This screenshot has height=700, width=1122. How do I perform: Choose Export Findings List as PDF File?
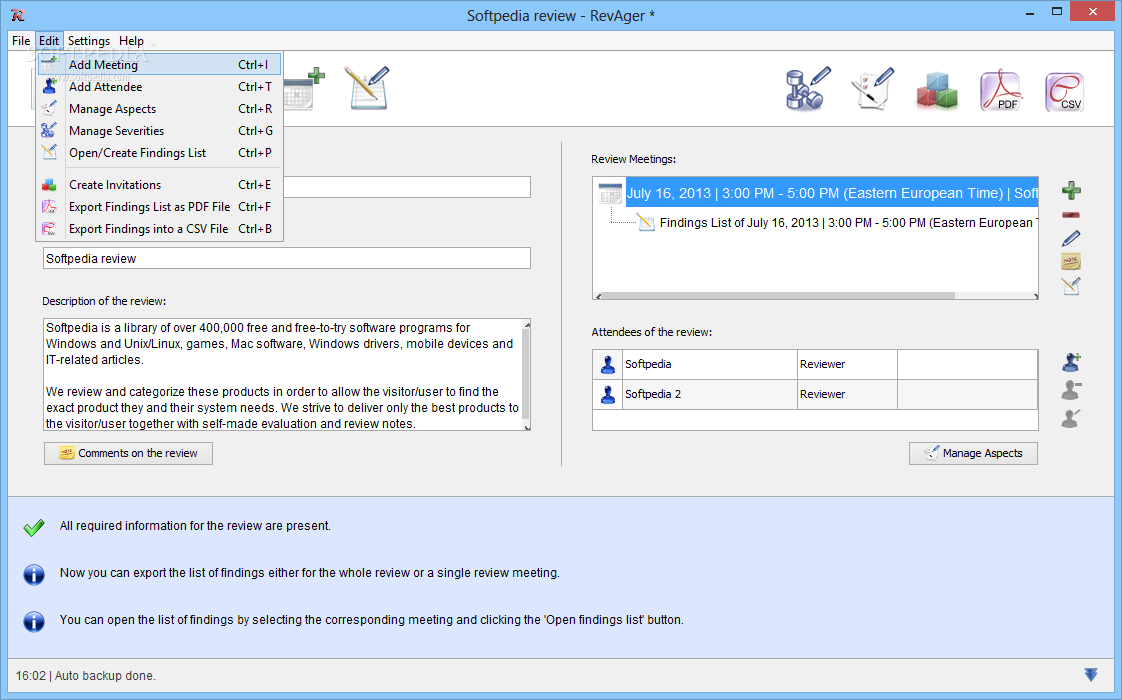tap(159, 207)
